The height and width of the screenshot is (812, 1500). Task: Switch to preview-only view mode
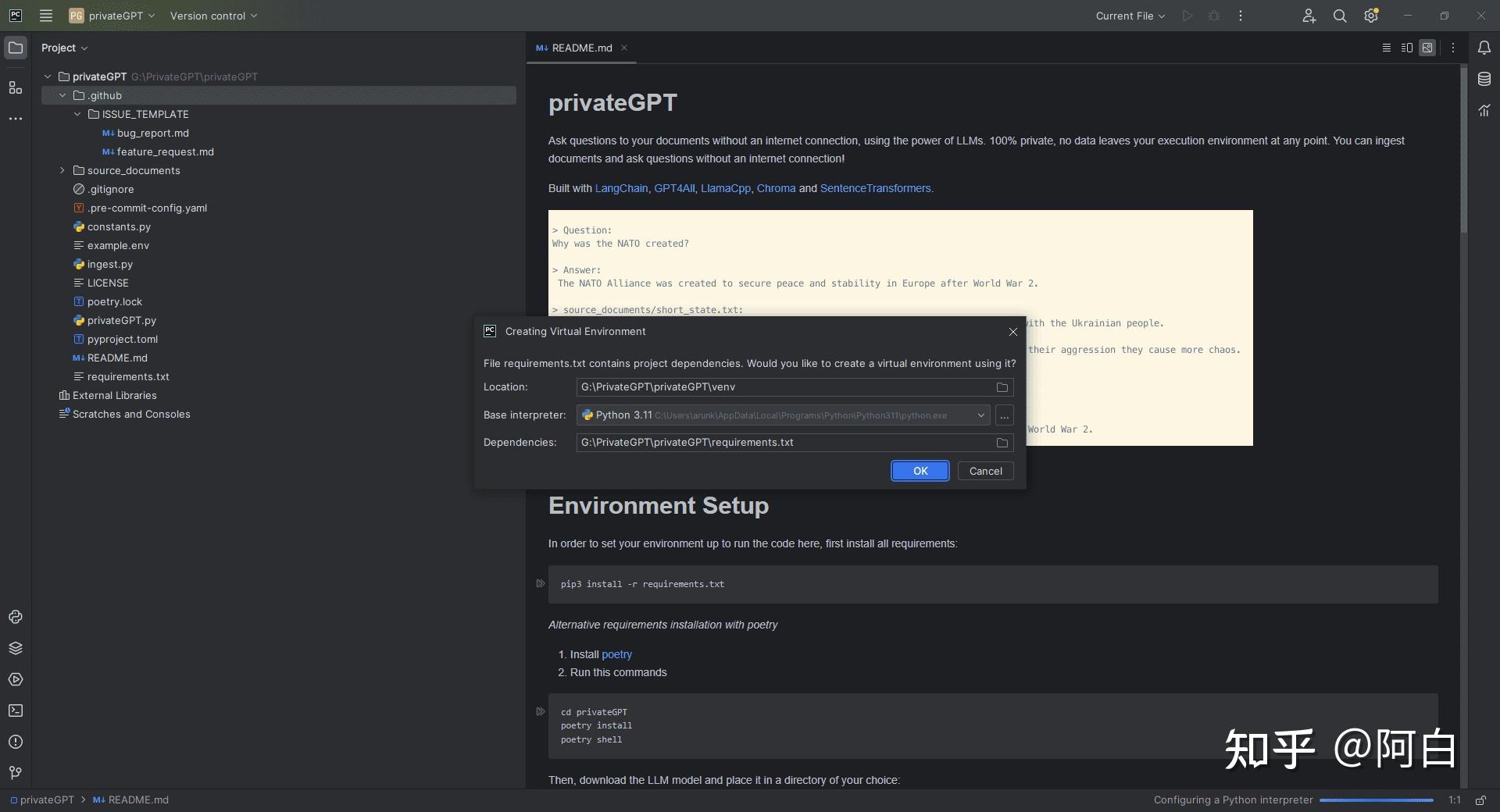1427,48
